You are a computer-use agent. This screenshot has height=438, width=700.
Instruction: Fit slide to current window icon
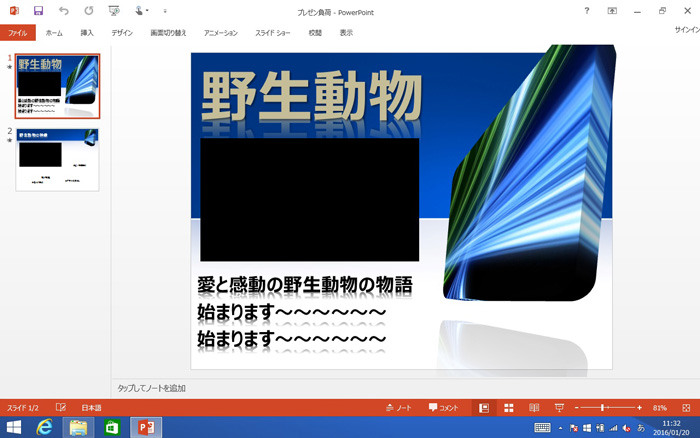686,408
